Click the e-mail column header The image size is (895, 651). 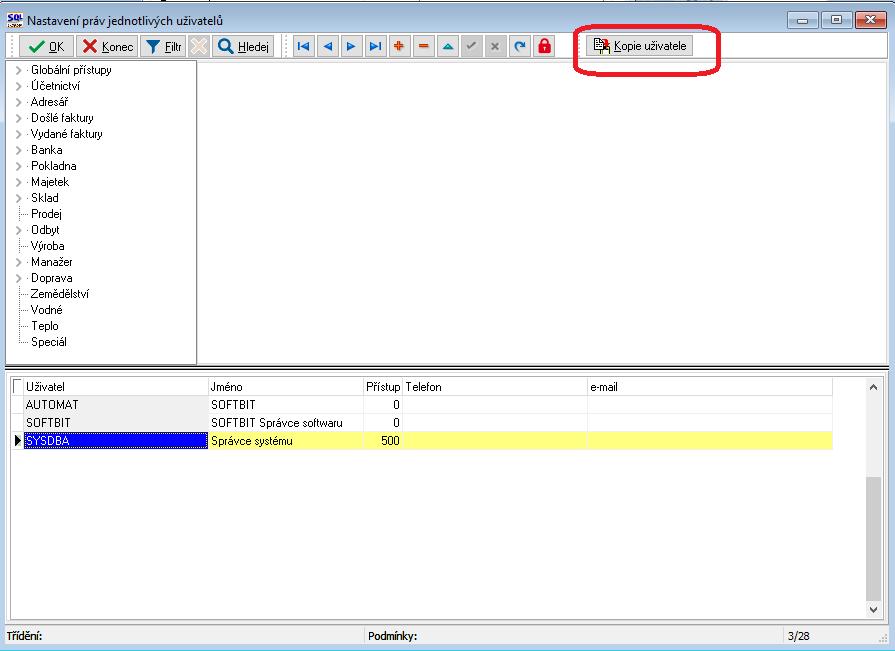tap(710, 387)
